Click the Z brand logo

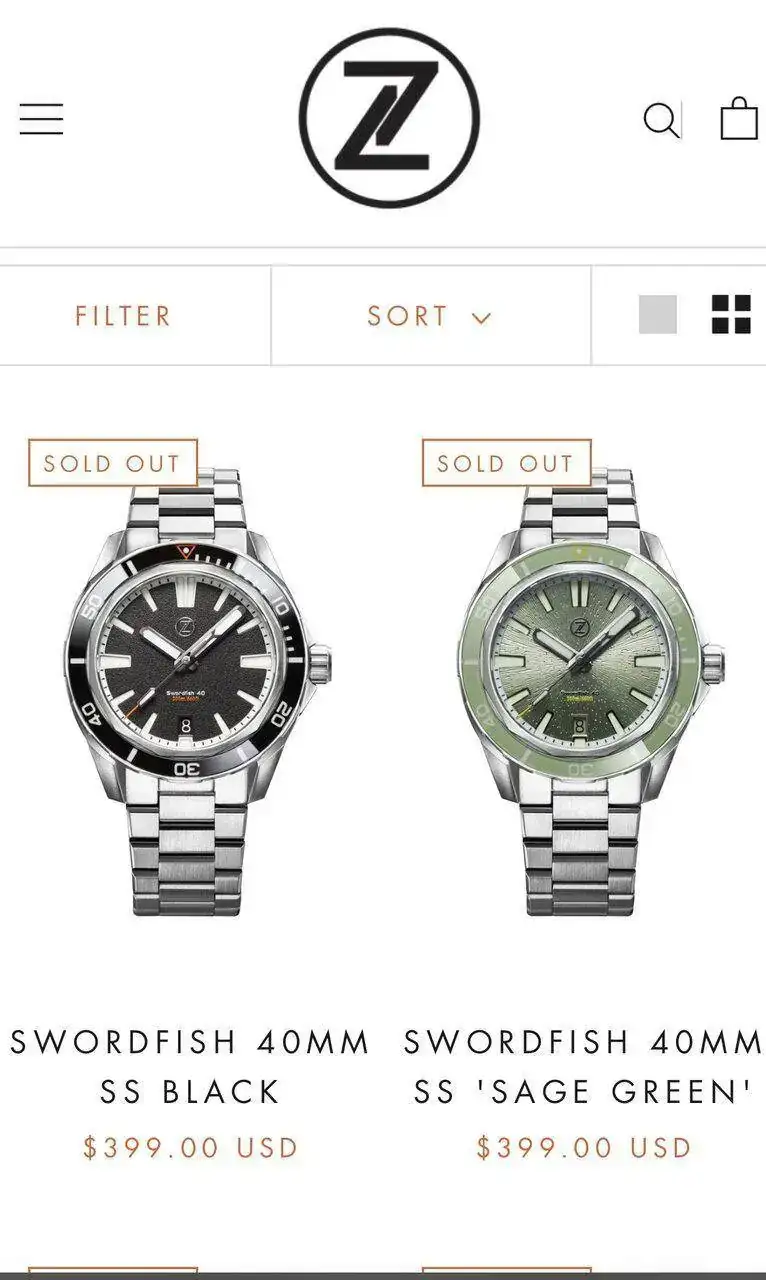click(389, 118)
